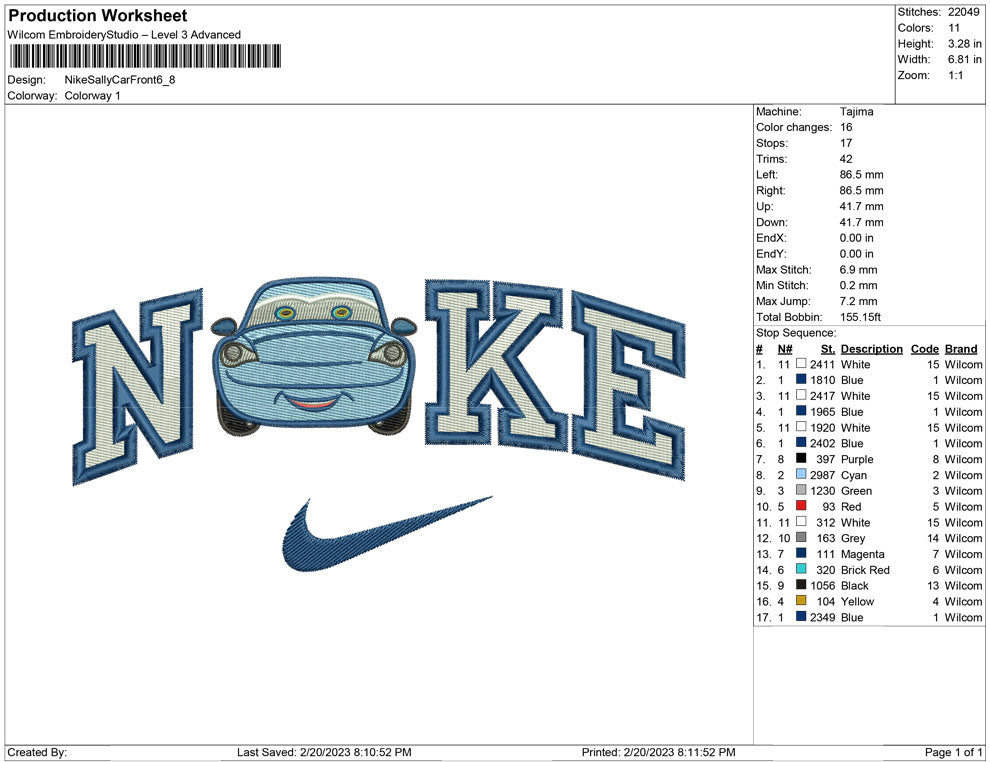
Task: Click the Up value "41.7 mm"
Action: (862, 206)
